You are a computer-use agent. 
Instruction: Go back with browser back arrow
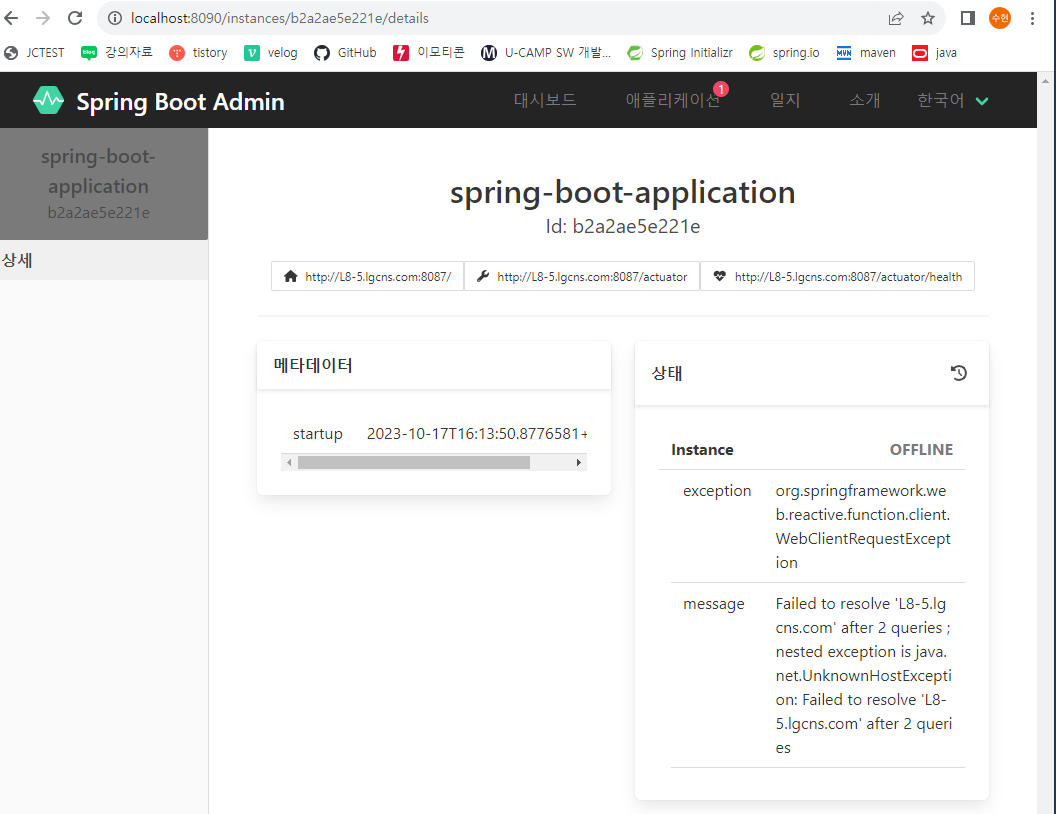[11, 18]
